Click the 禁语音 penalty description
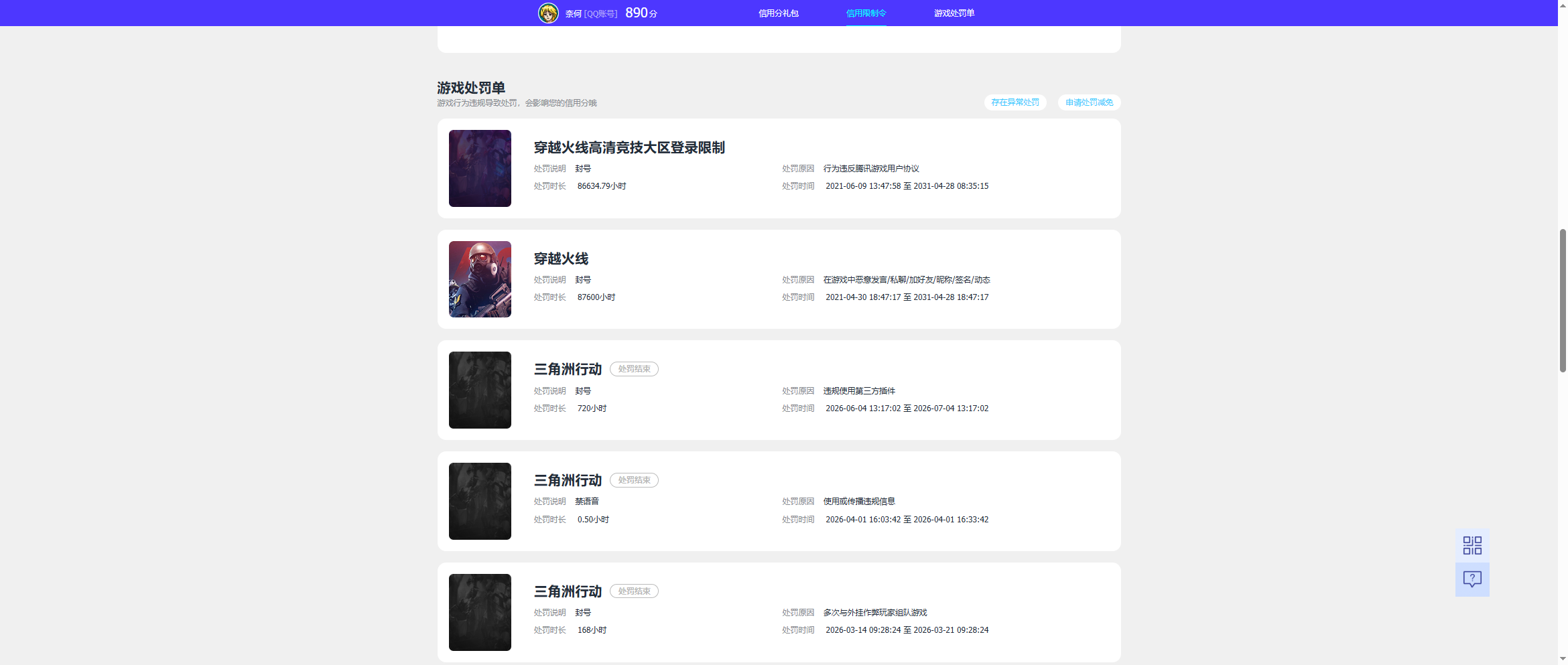 click(587, 502)
